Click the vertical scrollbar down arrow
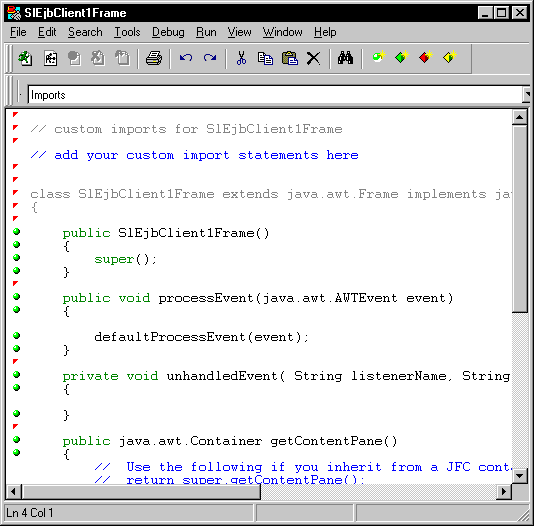The image size is (534, 526). click(x=520, y=475)
